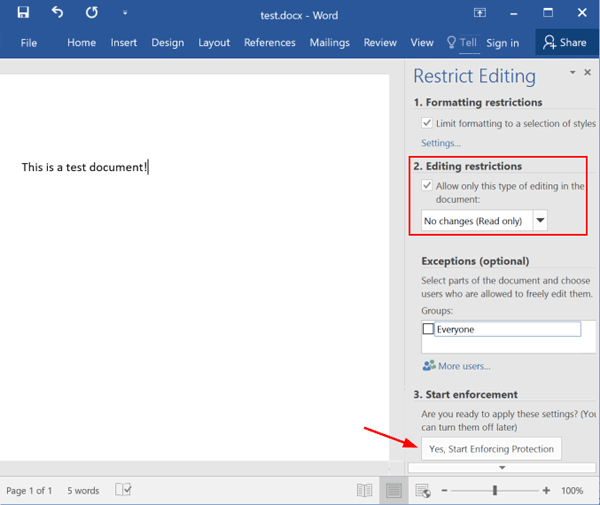
Task: Undo the last action
Action: (x=57, y=13)
